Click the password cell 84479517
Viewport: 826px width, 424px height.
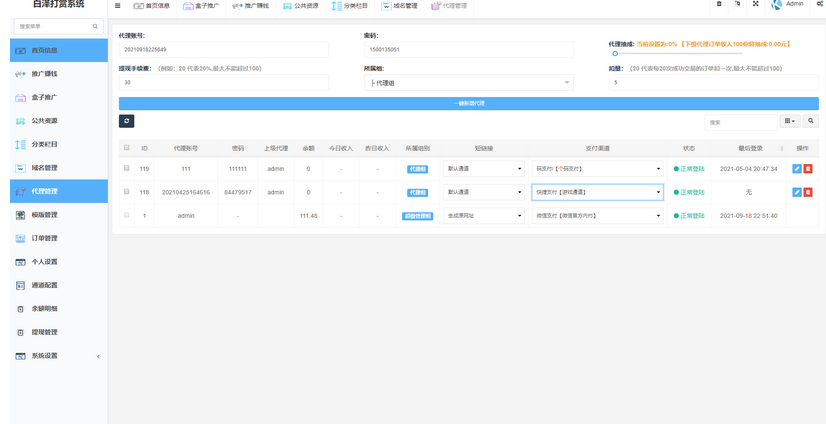click(x=238, y=192)
